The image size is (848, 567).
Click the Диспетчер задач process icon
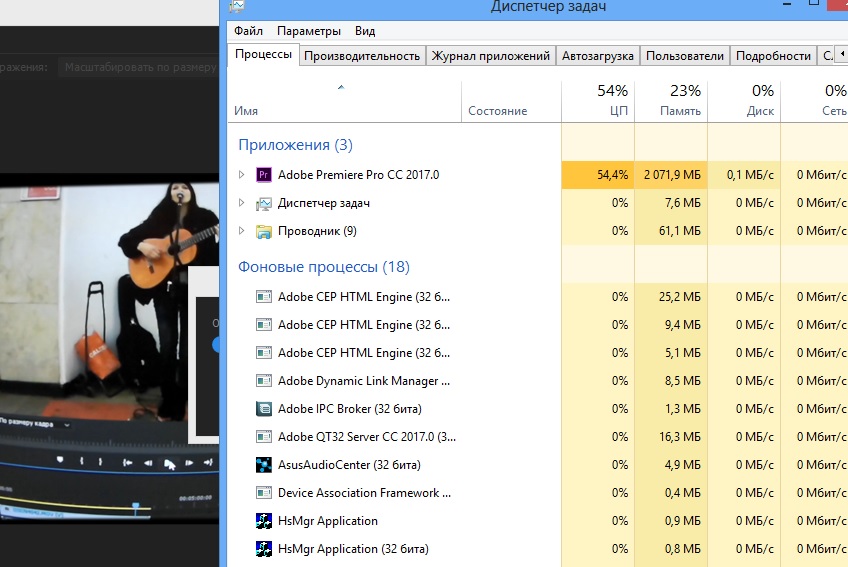pos(264,203)
